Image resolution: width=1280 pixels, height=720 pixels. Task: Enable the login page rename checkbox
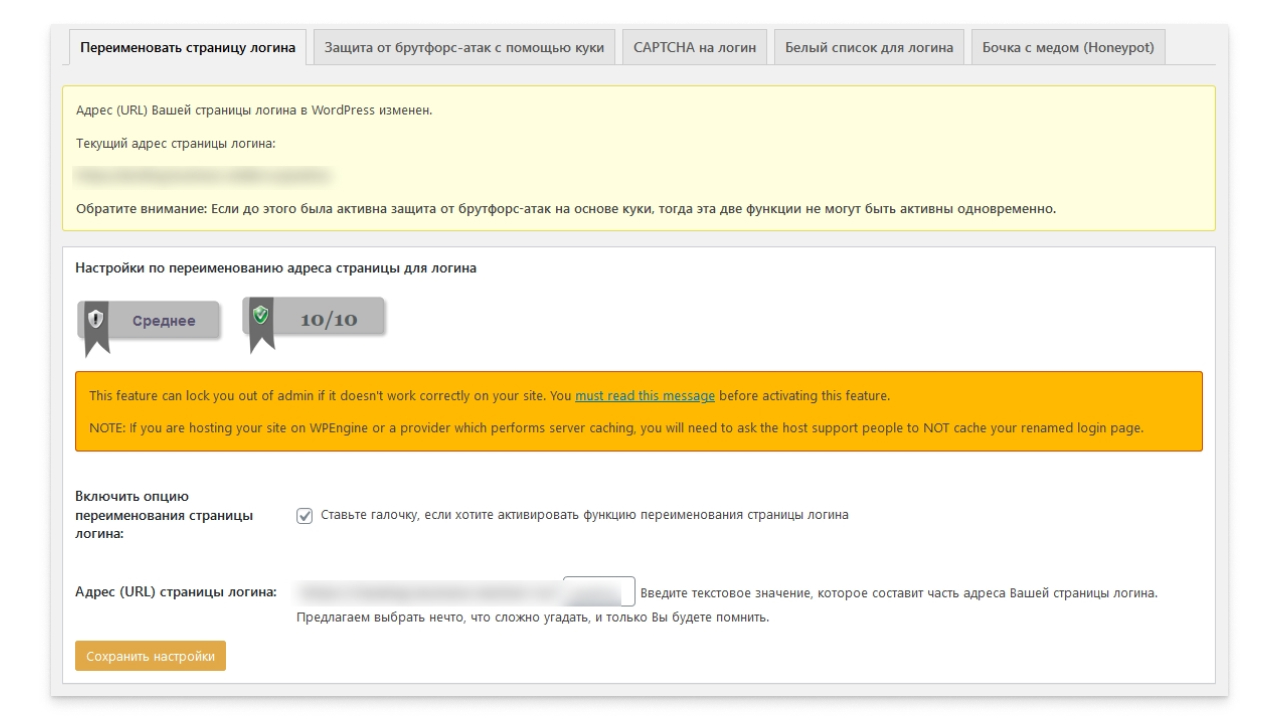pos(305,516)
